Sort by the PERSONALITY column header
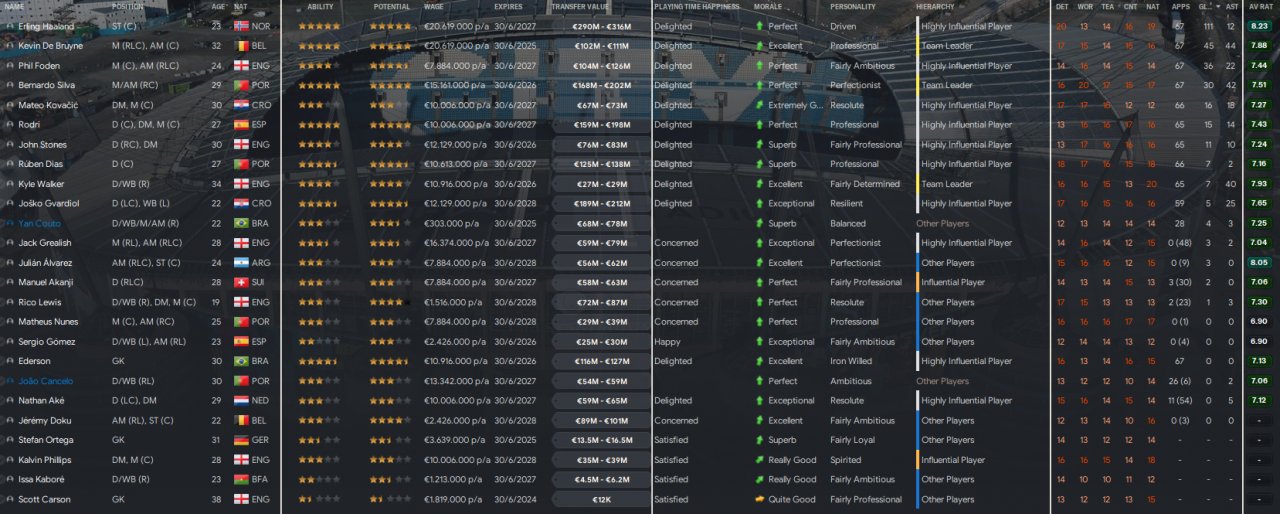1280x514 pixels. pos(853,6)
